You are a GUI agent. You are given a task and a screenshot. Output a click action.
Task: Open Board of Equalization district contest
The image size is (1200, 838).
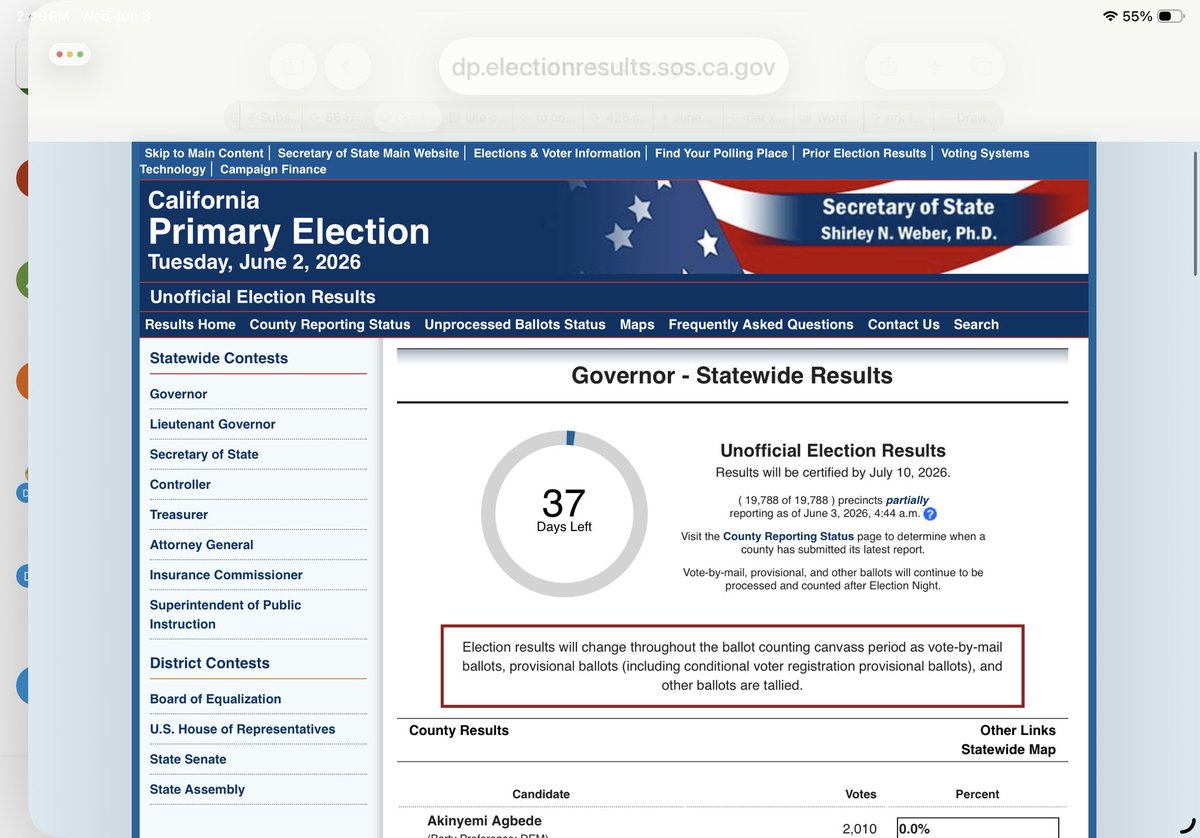215,699
